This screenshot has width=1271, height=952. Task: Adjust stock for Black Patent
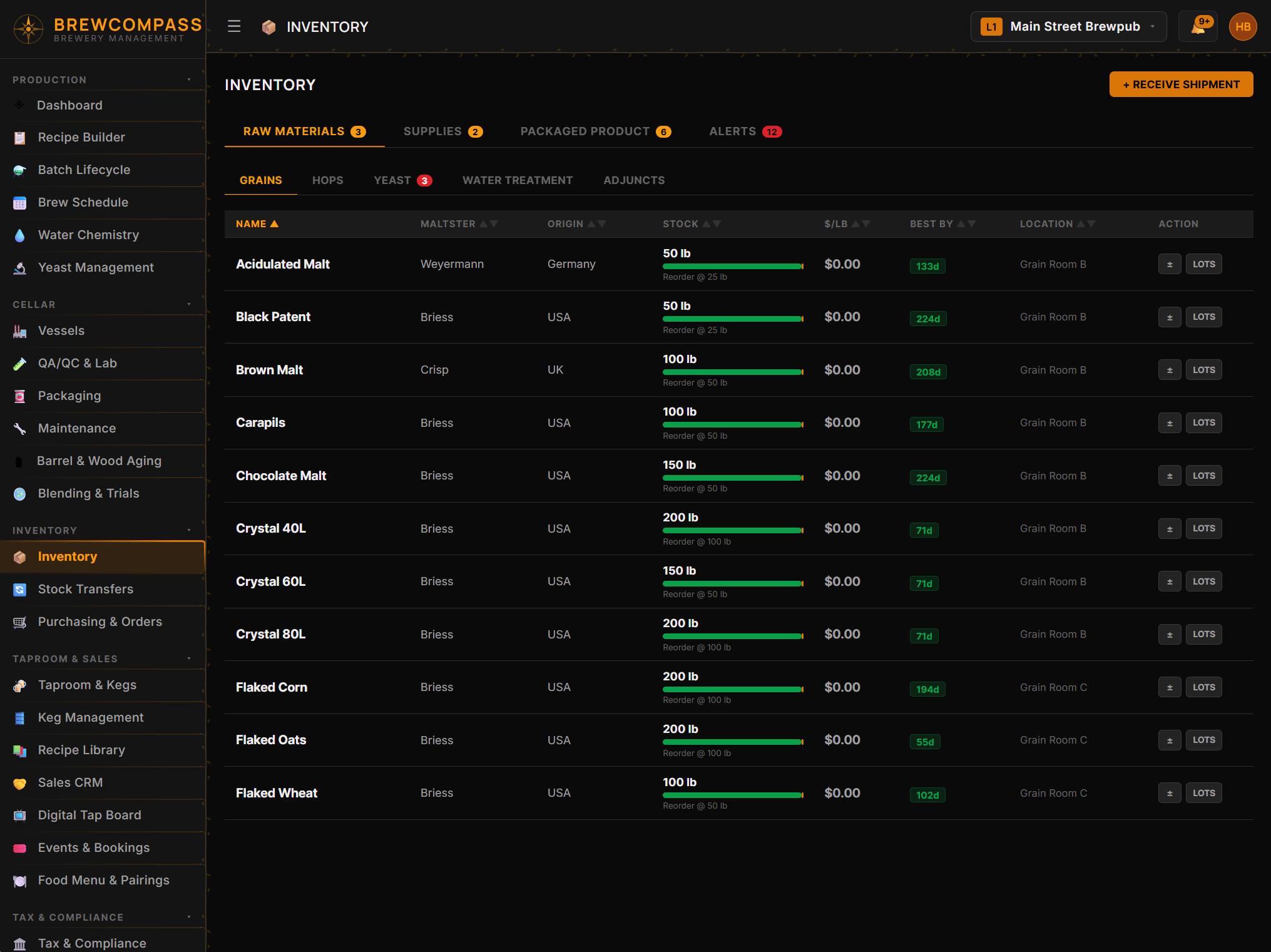click(1169, 317)
